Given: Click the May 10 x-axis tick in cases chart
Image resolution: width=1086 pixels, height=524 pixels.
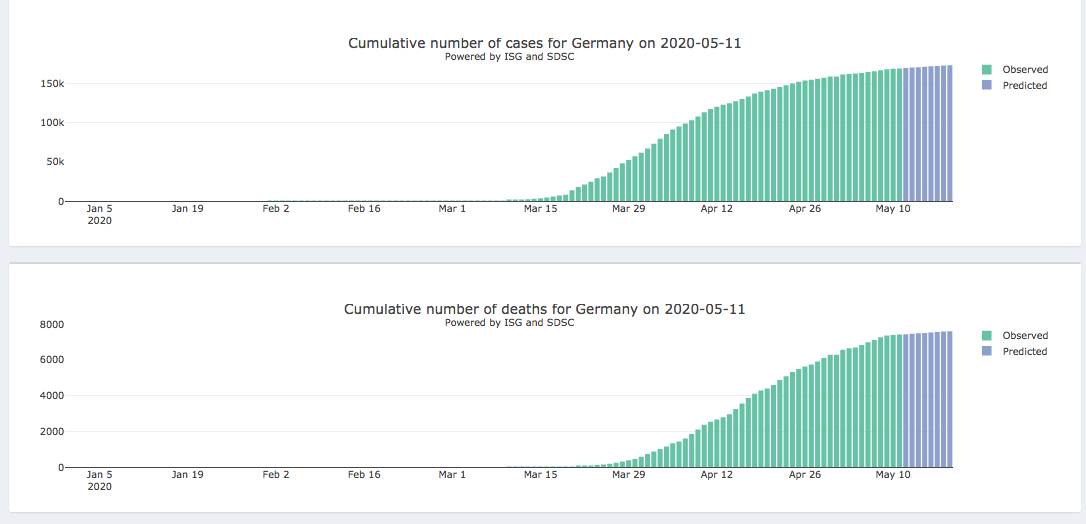Looking at the screenshot, I should click(x=892, y=209).
